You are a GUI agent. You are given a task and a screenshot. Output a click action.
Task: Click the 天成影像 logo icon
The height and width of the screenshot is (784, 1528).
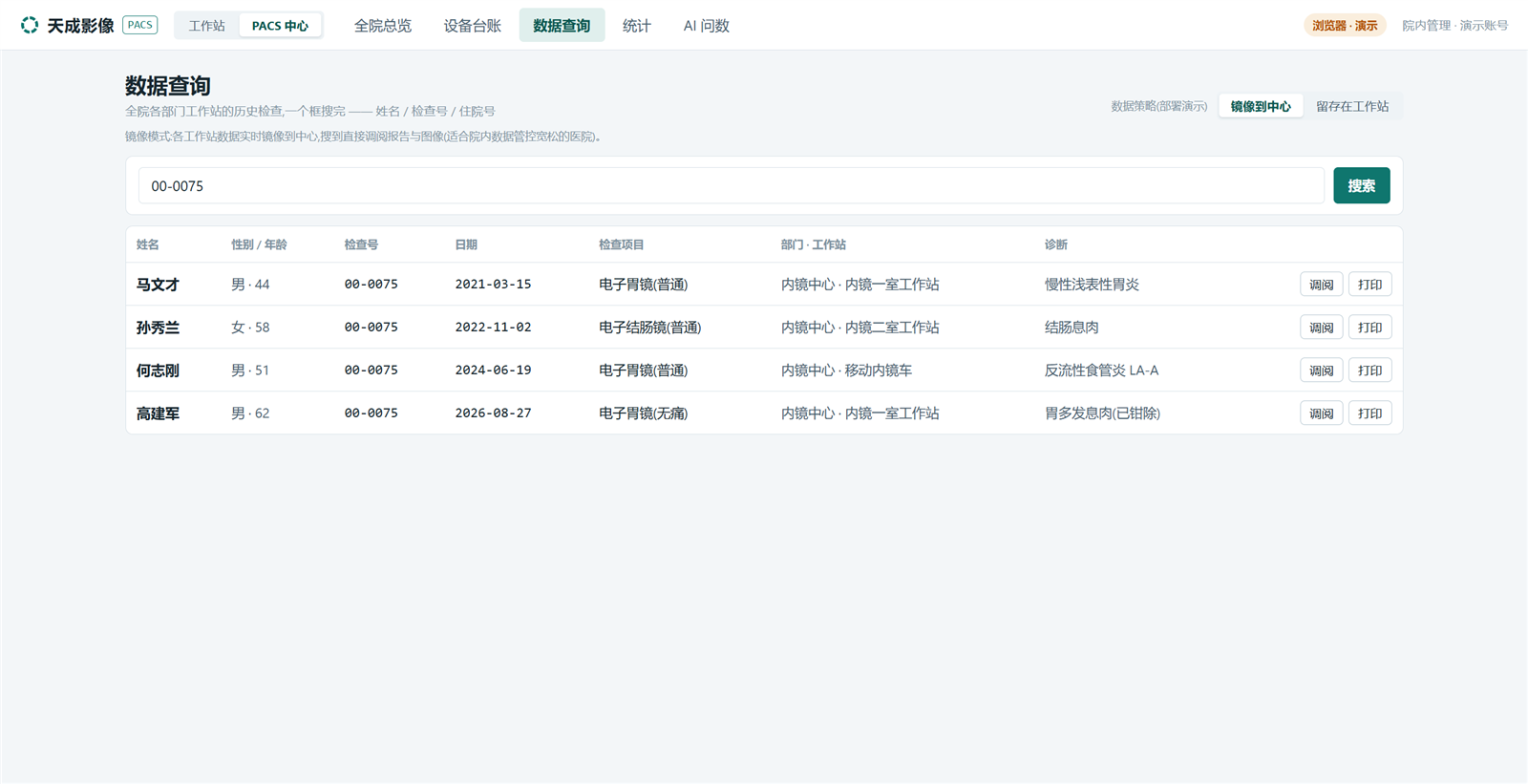30,25
